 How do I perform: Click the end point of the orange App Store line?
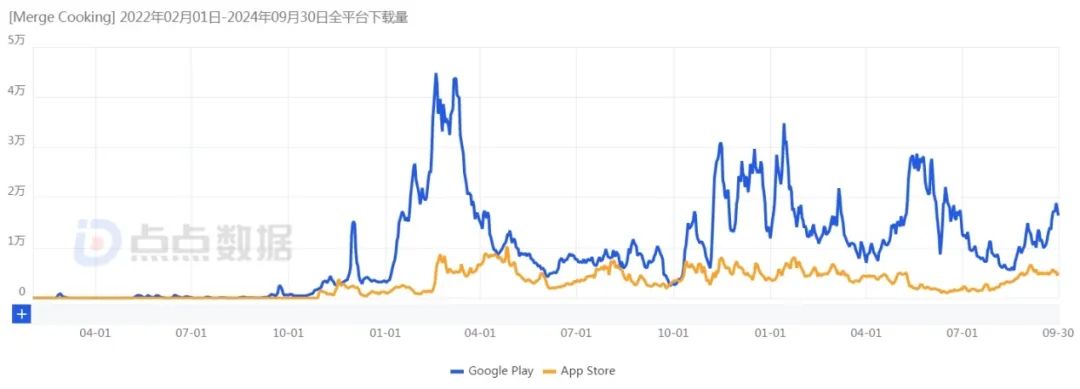pyautogui.click(x=1058, y=275)
